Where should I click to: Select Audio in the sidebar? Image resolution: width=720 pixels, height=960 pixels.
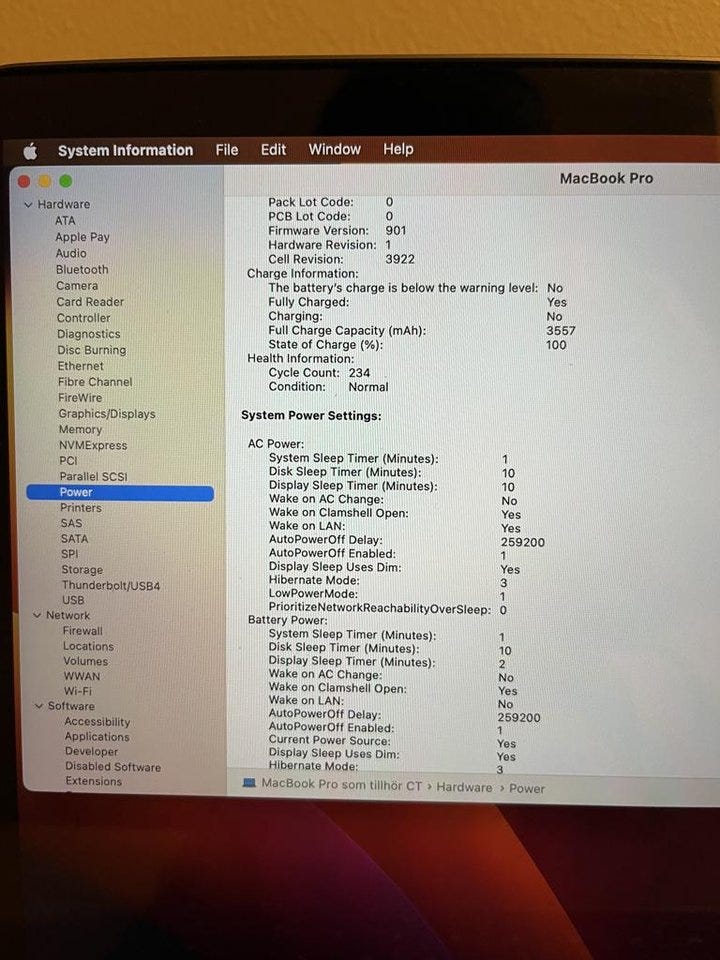71,253
